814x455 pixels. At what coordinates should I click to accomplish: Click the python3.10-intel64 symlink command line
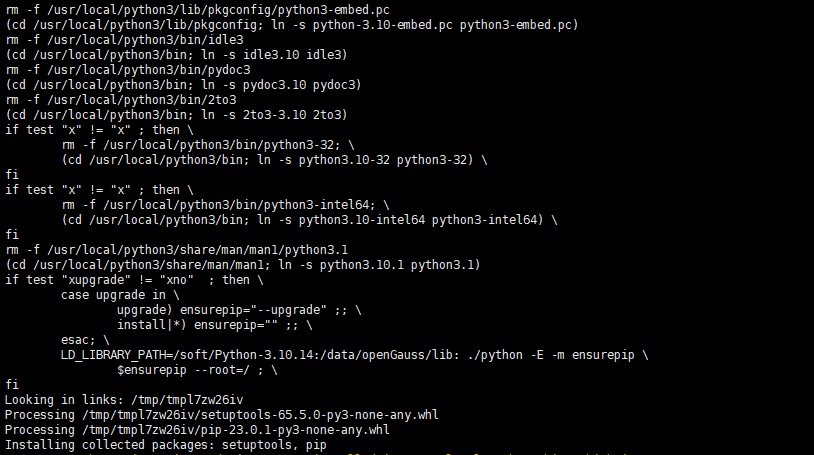(x=308, y=219)
